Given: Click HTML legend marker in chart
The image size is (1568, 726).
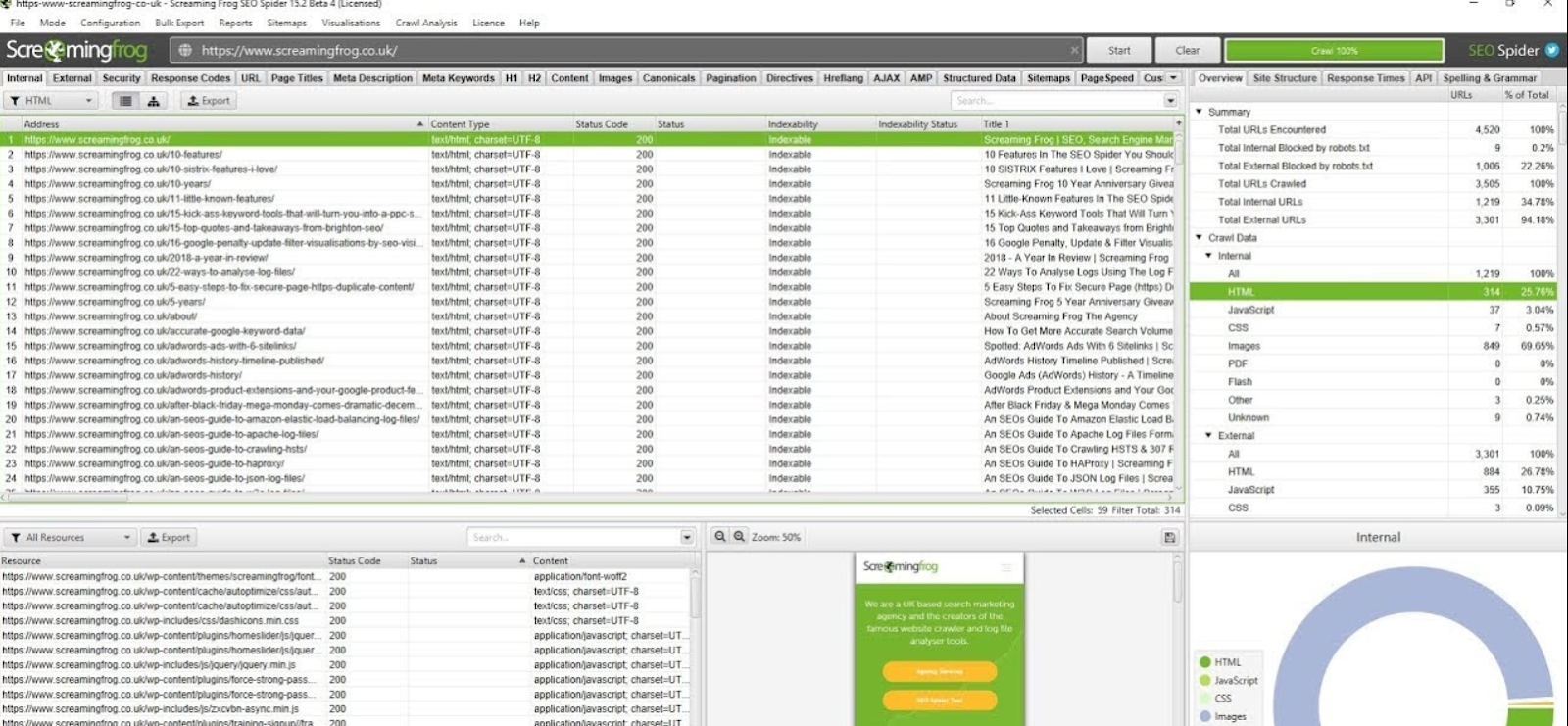Looking at the screenshot, I should tap(1205, 662).
